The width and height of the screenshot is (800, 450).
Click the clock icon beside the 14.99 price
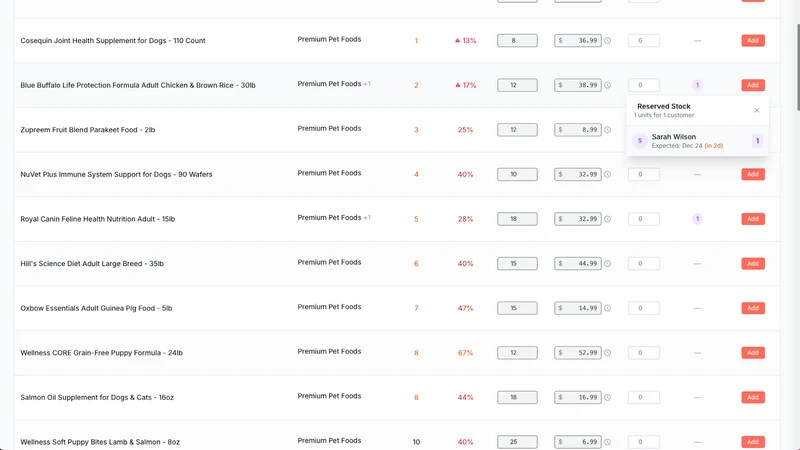point(608,308)
